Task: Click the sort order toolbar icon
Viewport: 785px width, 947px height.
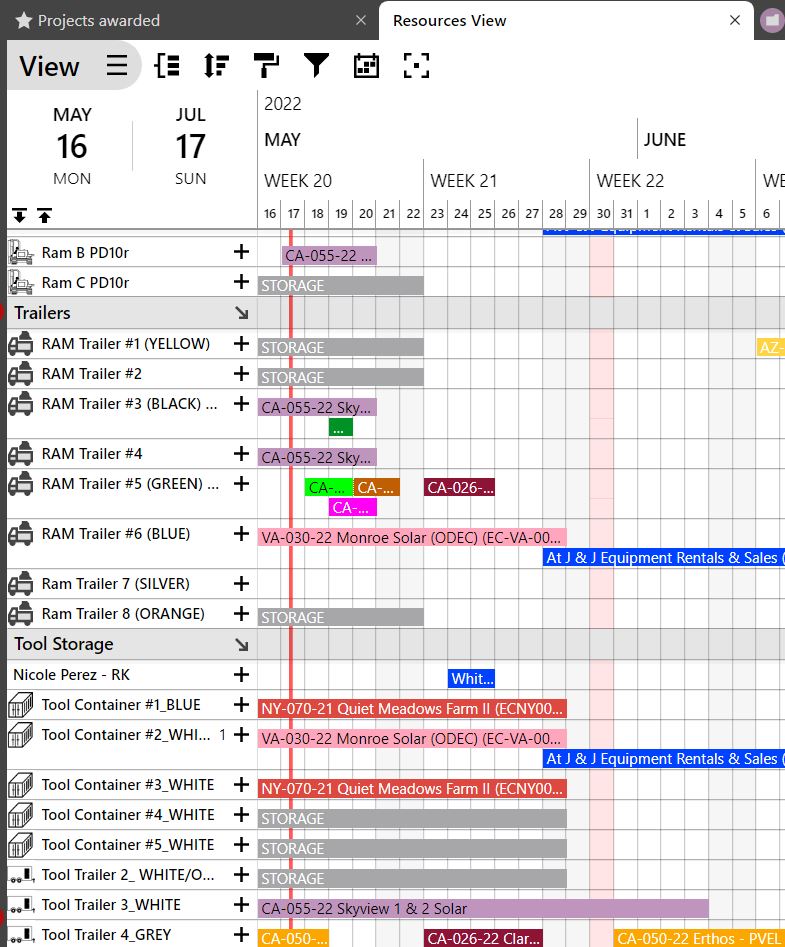Action: tap(216, 65)
